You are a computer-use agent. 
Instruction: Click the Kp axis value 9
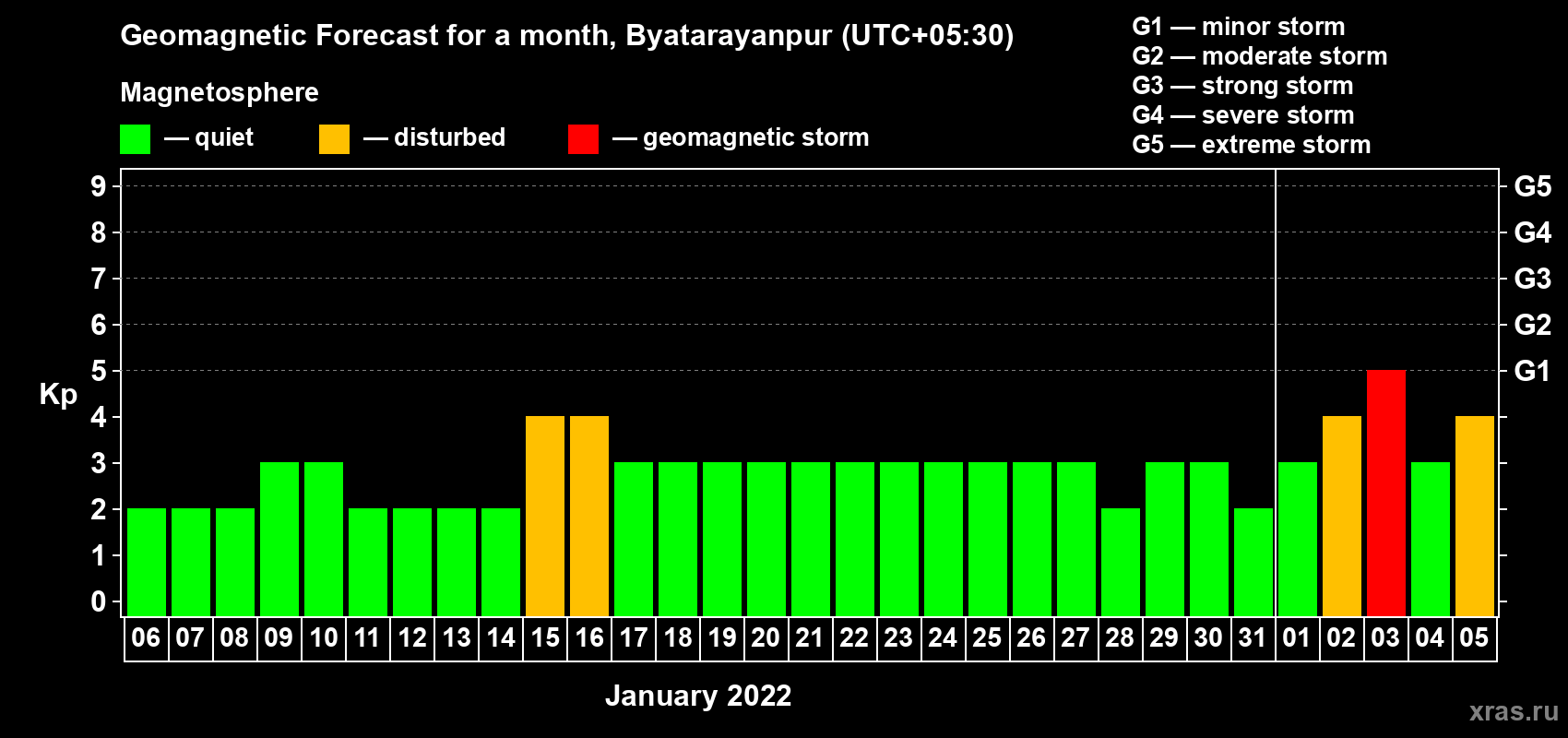[99, 186]
